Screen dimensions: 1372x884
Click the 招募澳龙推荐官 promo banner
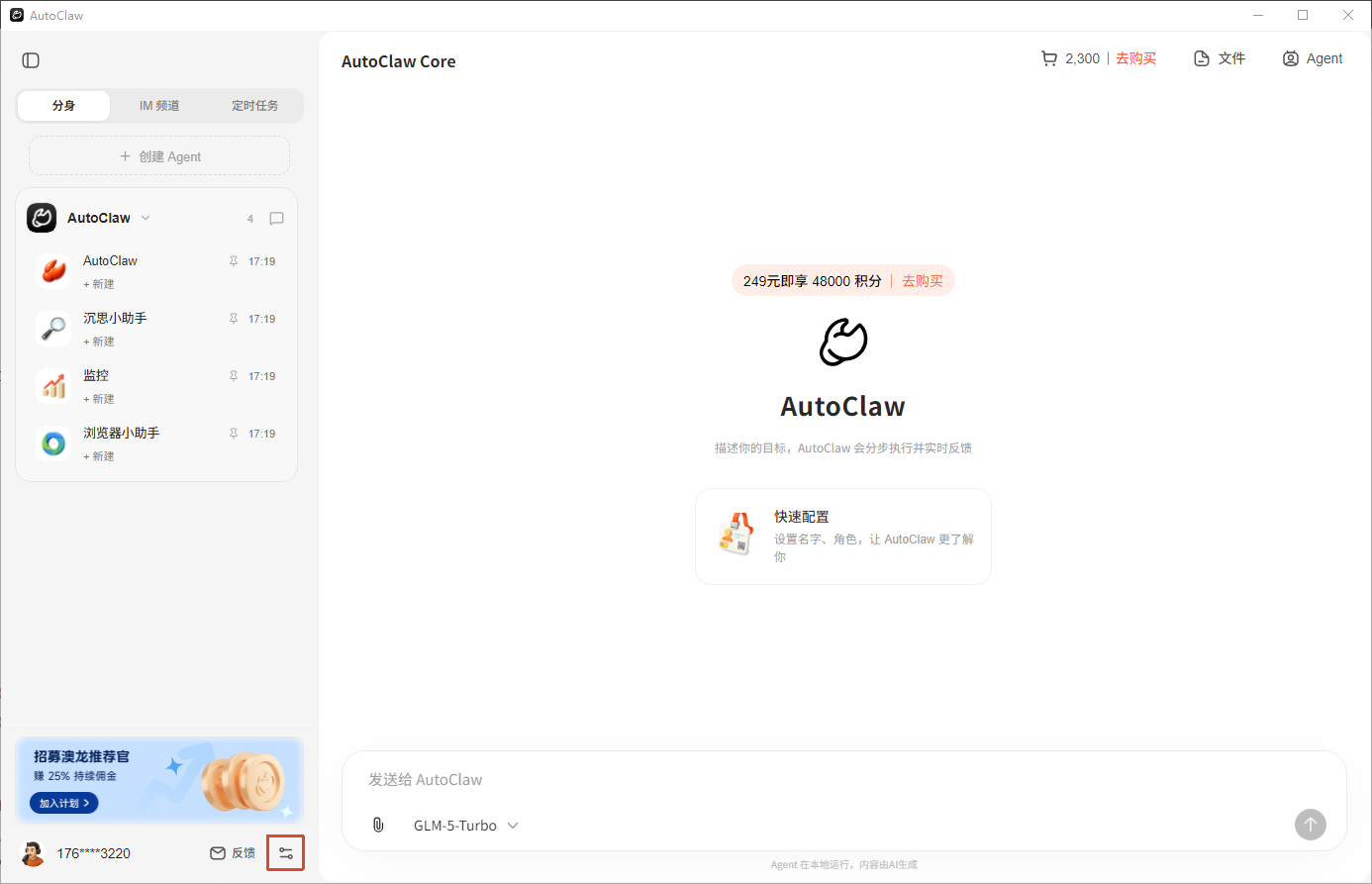pyautogui.click(x=159, y=780)
